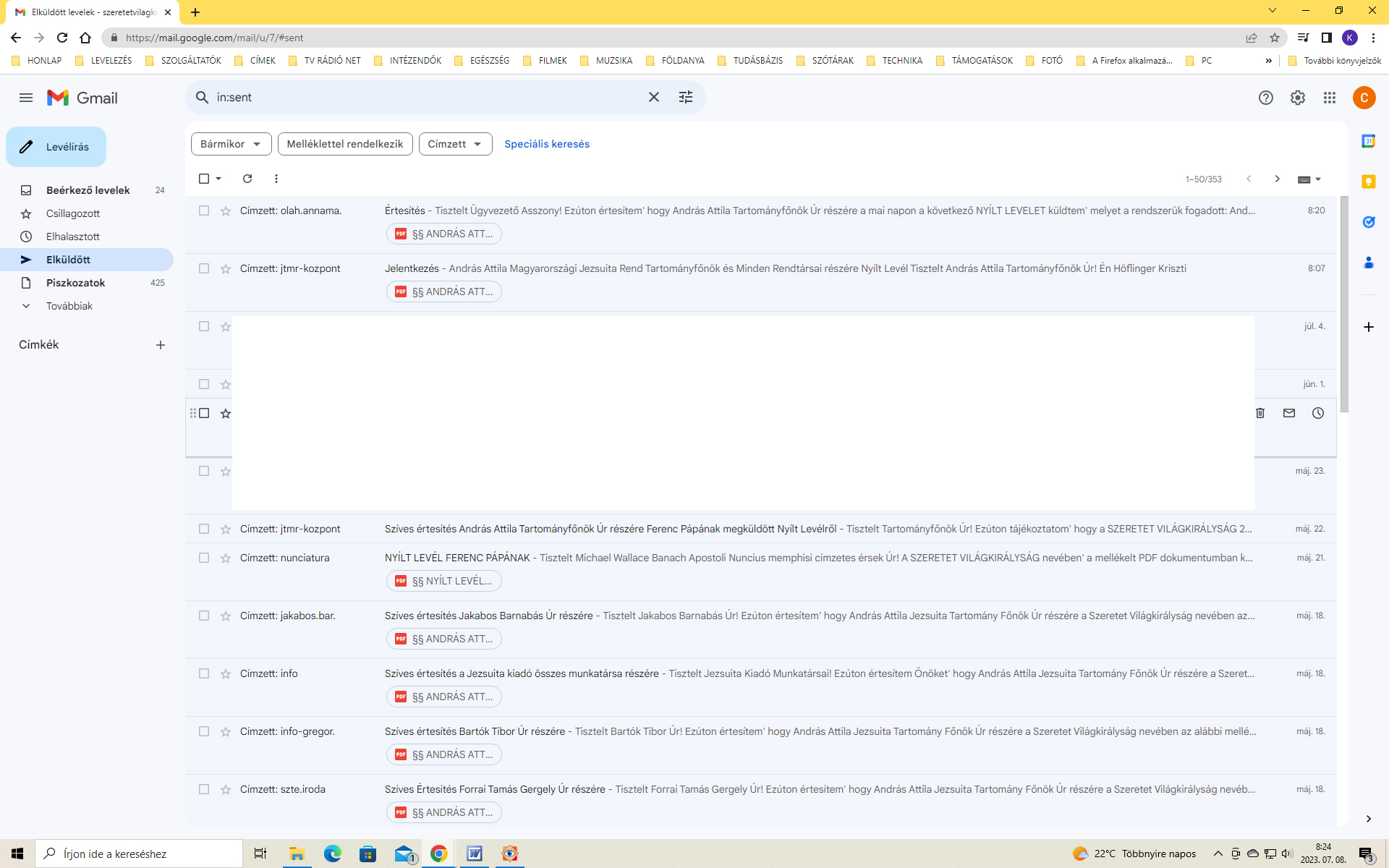This screenshot has width=1389, height=868.
Task: Star the Jelentkezés jtmr-kozpont message
Action: [226, 268]
